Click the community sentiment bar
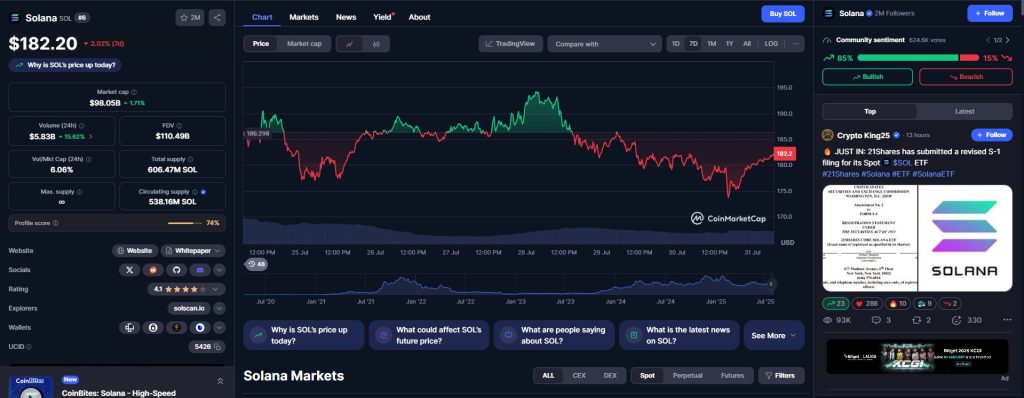 click(918, 58)
